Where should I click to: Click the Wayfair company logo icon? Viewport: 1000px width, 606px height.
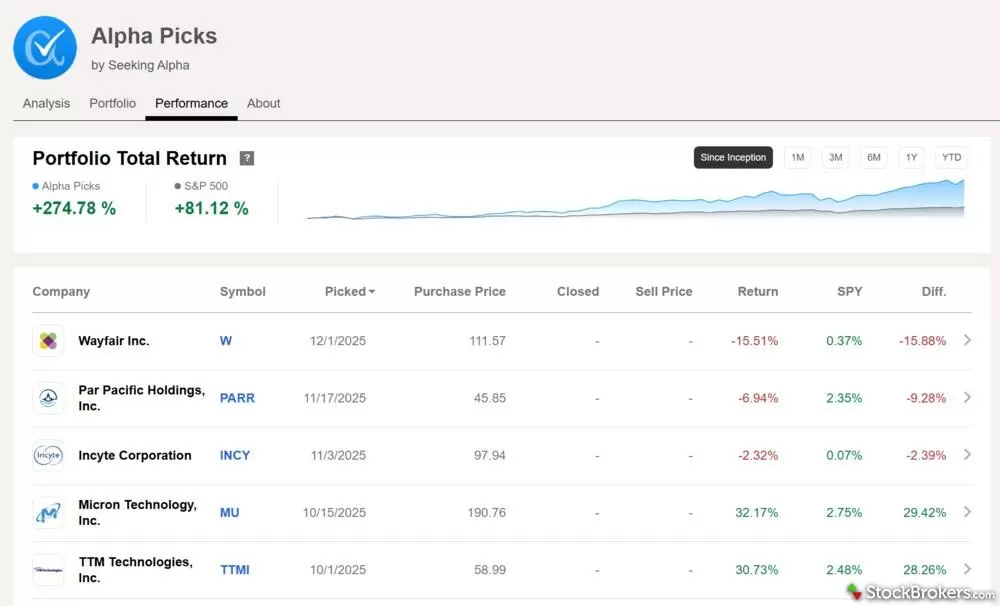(48, 341)
